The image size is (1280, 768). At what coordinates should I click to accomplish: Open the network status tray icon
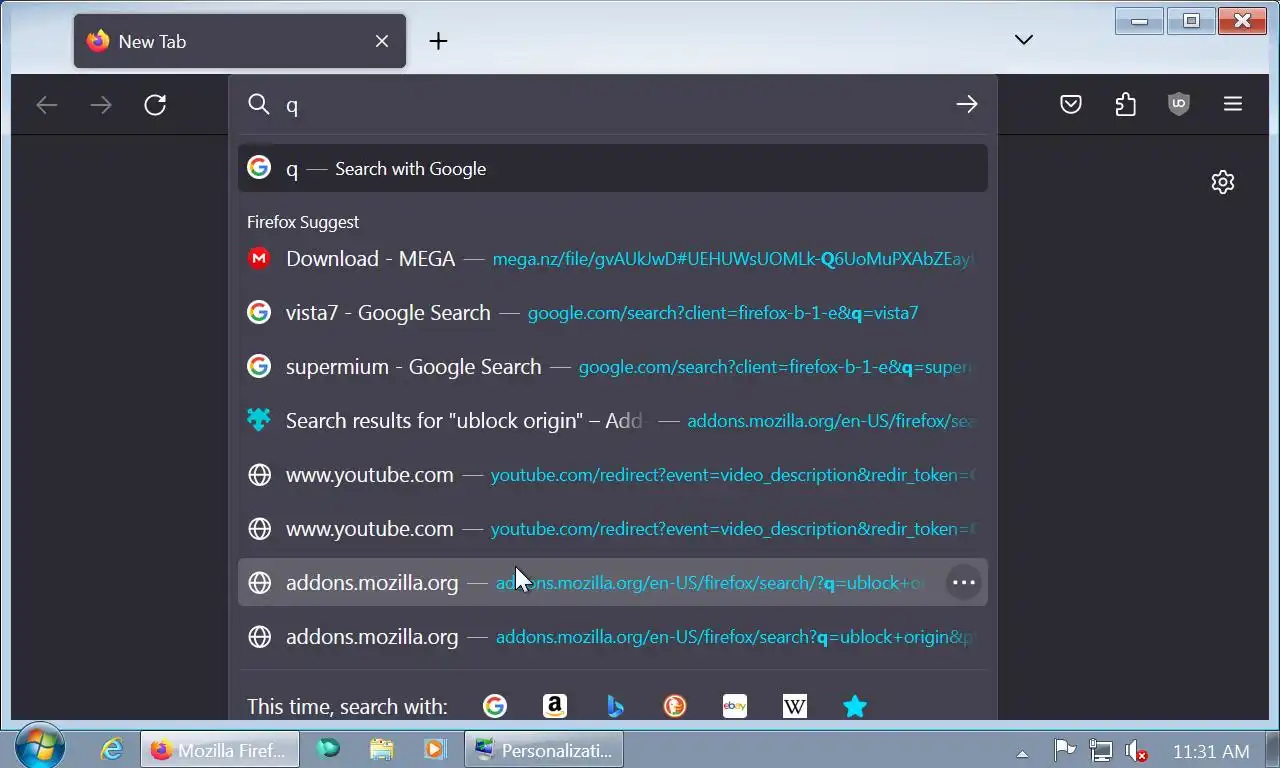1100,750
